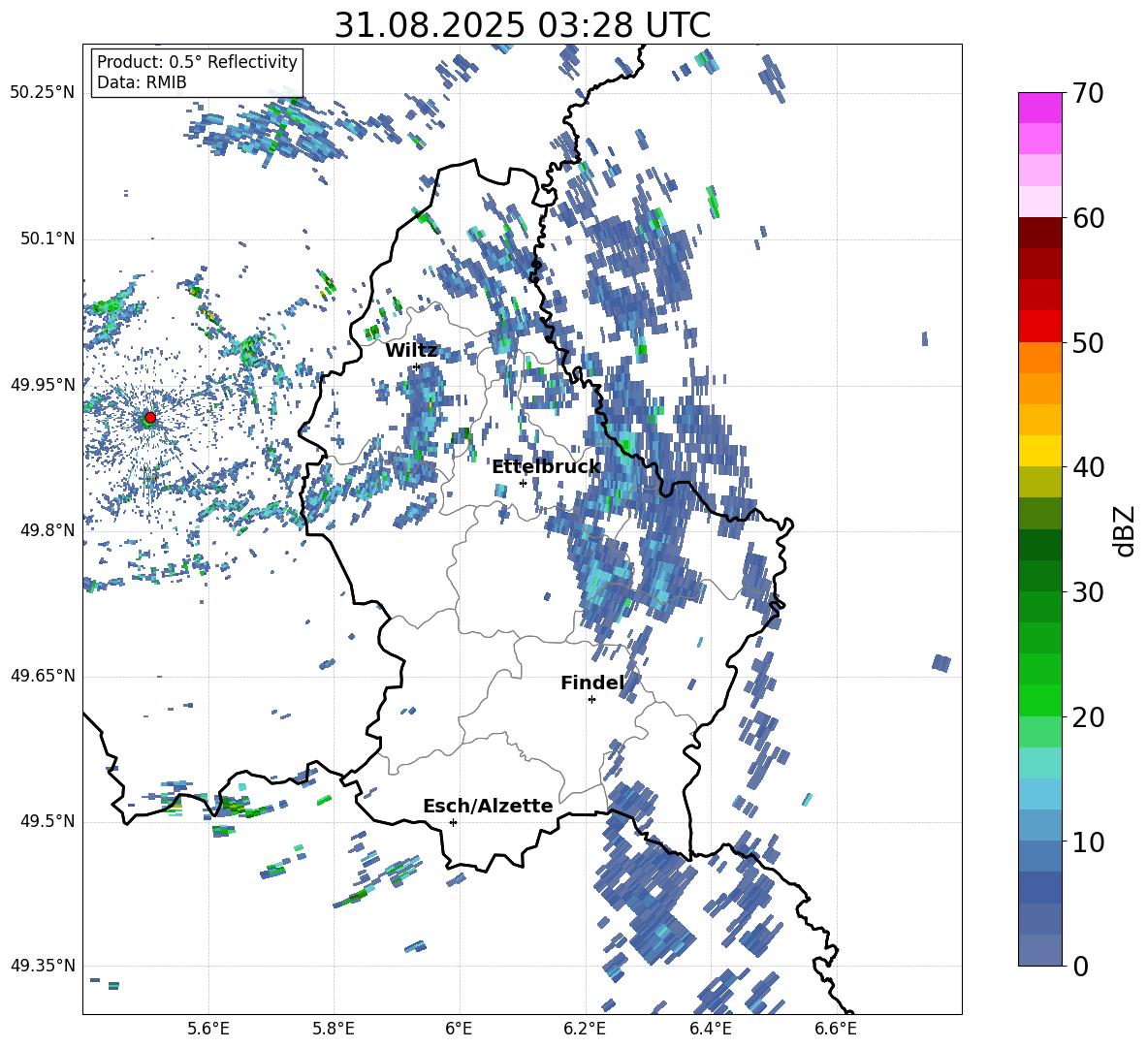Click latitude label 49.8°N
1148x1048 pixels.
tap(47, 530)
